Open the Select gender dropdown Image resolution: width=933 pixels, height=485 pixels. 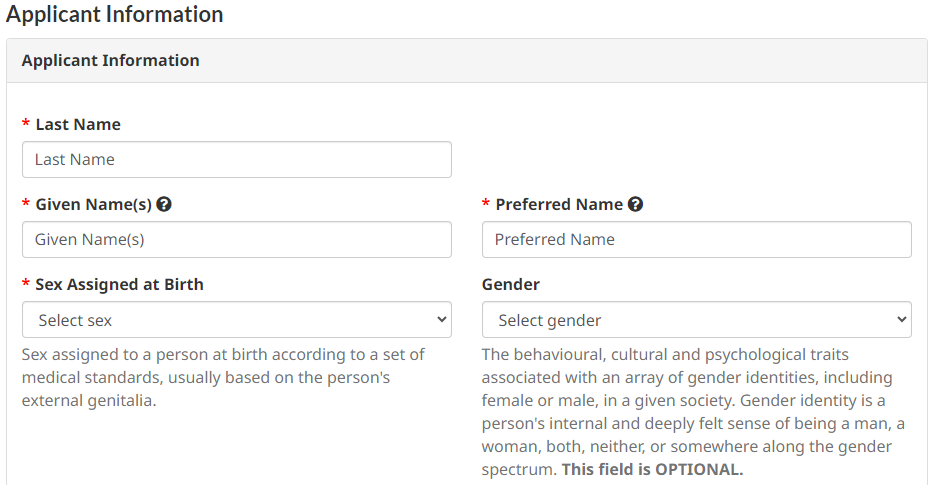pyautogui.click(x=696, y=320)
